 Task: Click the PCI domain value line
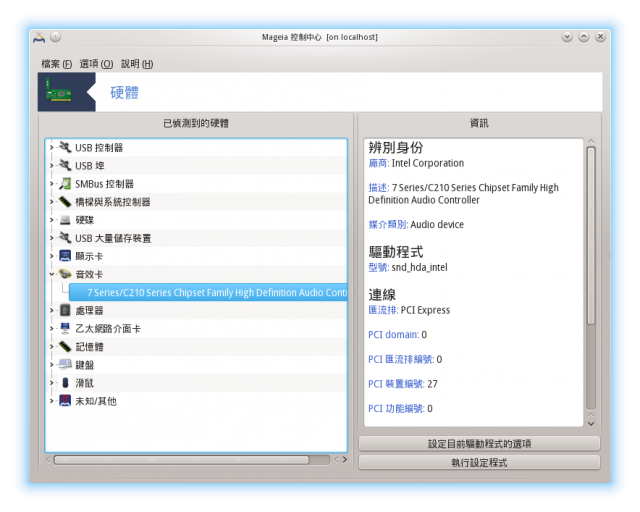[x=398, y=335]
